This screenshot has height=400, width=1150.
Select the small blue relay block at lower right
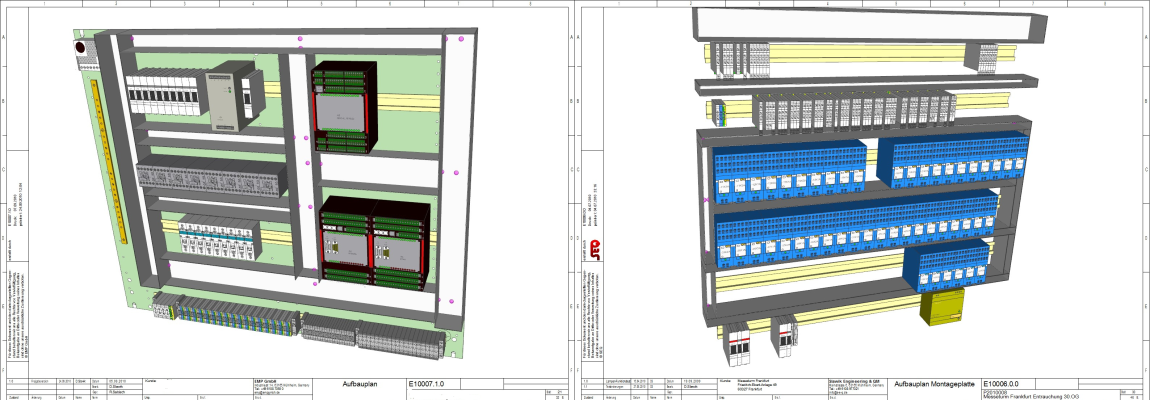947,266
